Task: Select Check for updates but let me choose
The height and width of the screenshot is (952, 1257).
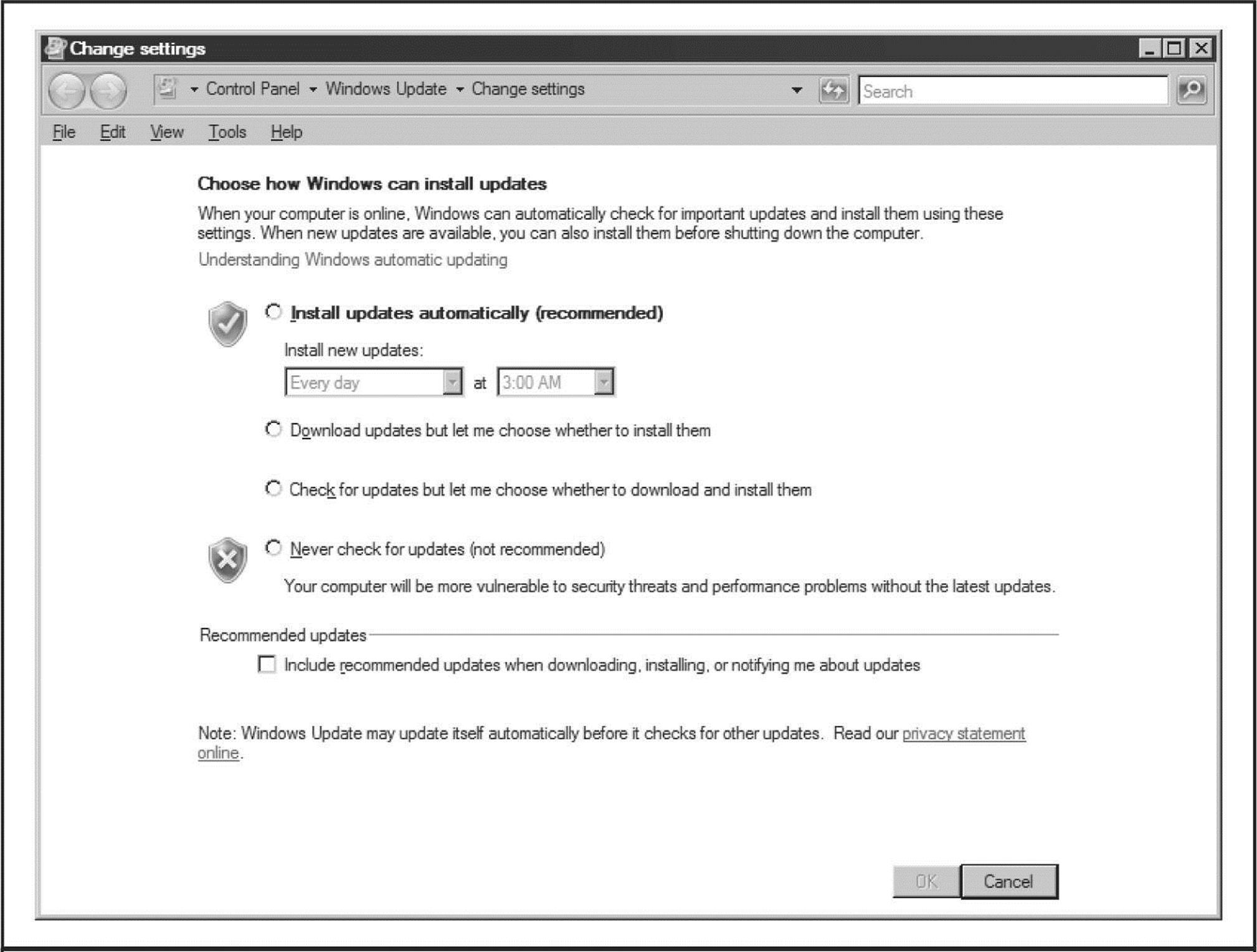Action: coord(273,488)
